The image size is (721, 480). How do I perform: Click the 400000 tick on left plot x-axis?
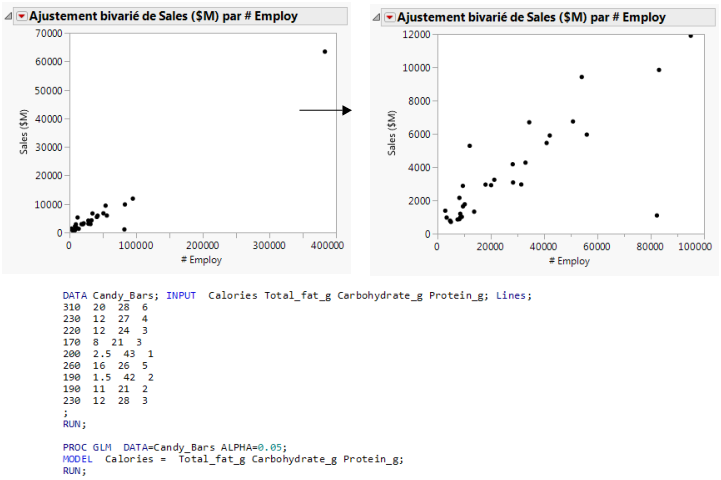coord(327,246)
